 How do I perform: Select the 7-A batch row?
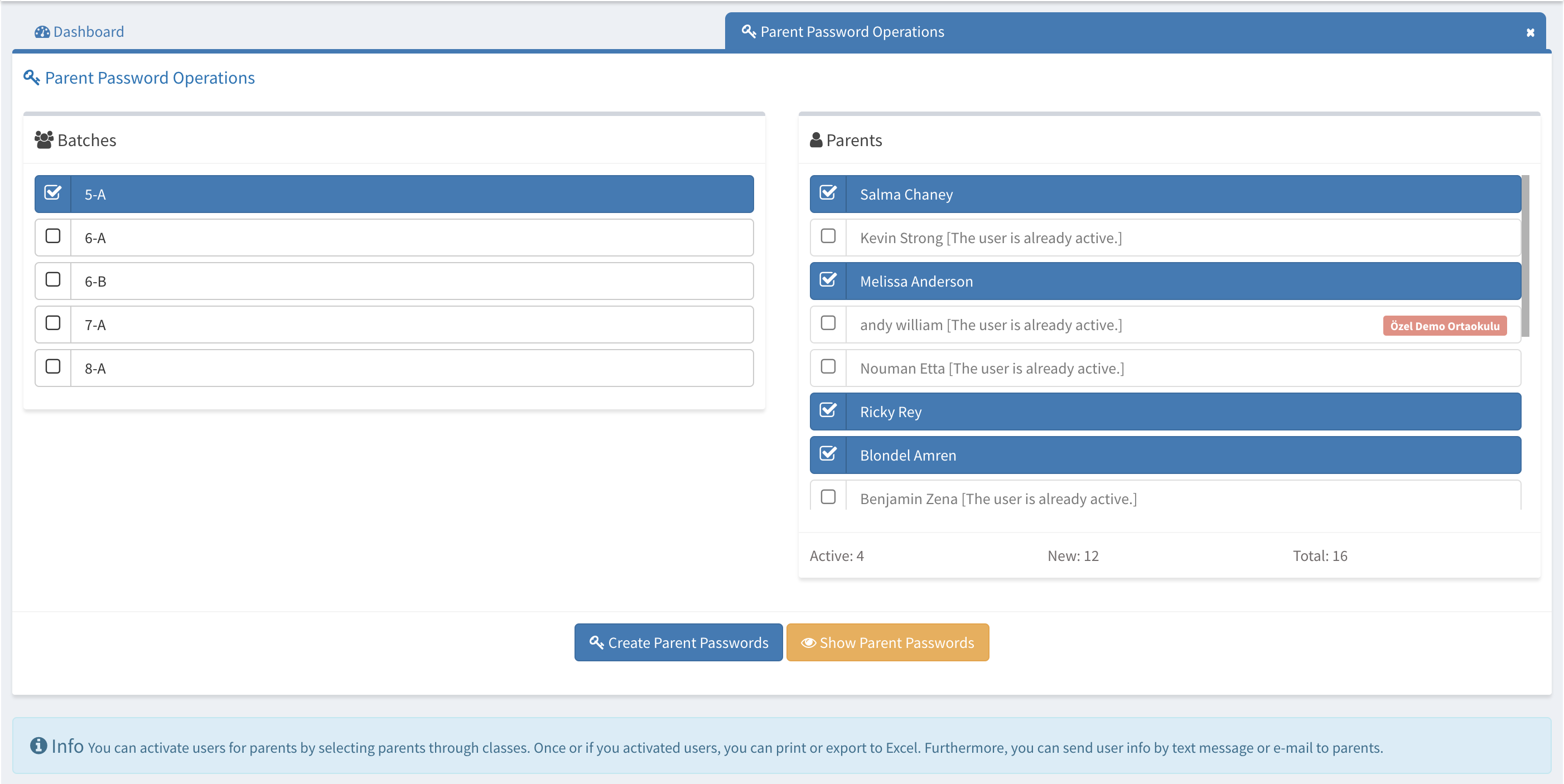[412, 325]
